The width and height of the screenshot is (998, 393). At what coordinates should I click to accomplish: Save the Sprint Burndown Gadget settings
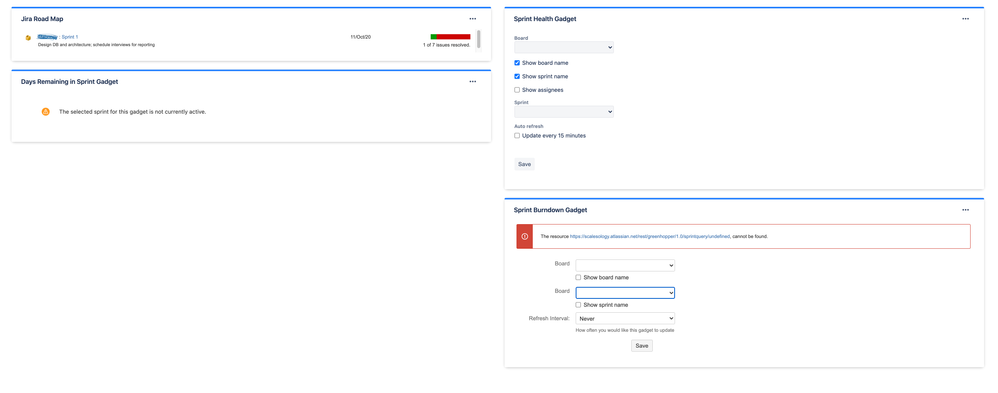642,346
